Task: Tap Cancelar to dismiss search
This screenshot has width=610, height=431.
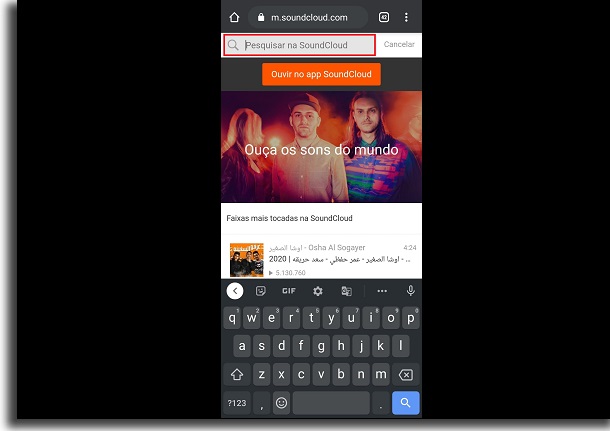Action: point(399,44)
